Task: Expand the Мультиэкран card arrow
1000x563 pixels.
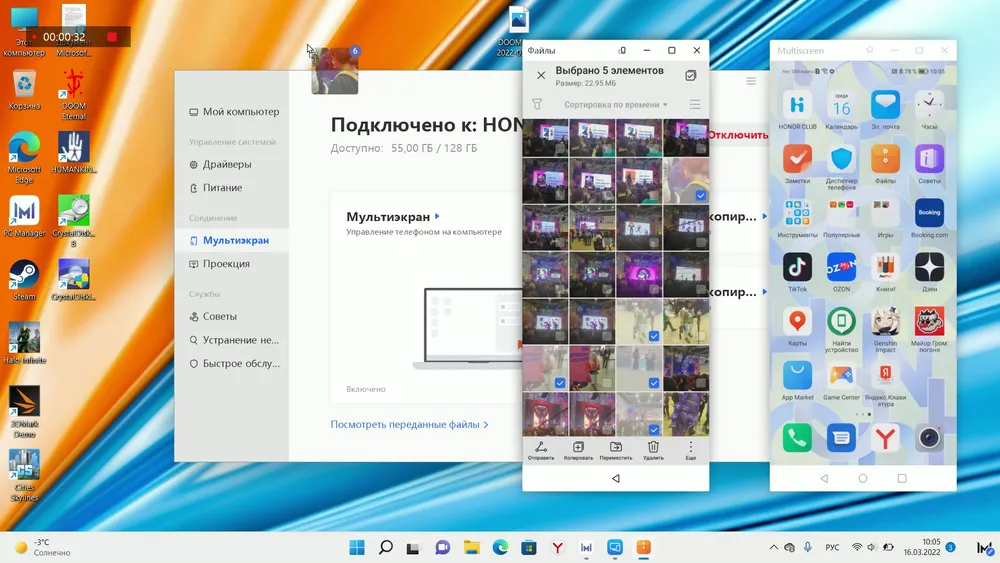Action: pyautogui.click(x=437, y=216)
